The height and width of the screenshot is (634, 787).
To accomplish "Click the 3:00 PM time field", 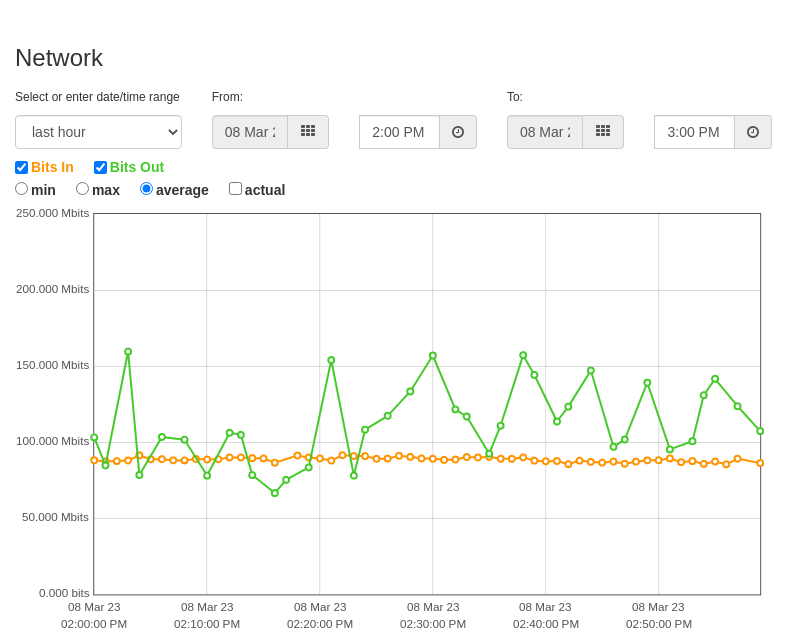I will (695, 132).
